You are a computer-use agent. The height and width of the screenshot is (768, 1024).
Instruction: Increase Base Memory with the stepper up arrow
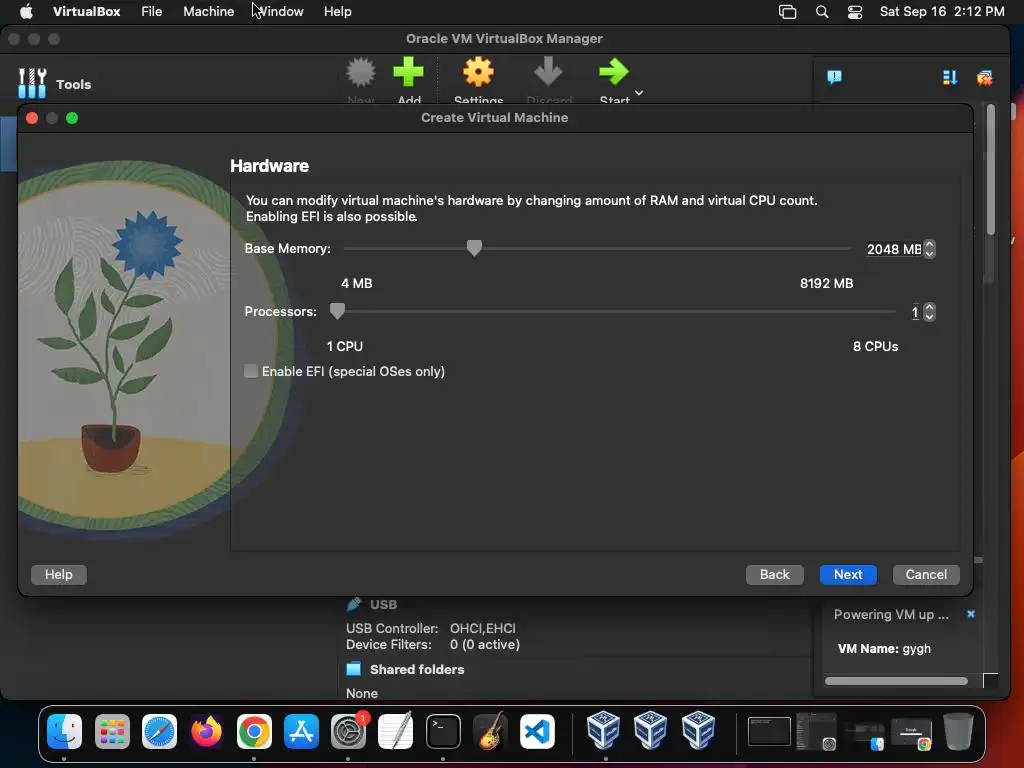(x=929, y=245)
